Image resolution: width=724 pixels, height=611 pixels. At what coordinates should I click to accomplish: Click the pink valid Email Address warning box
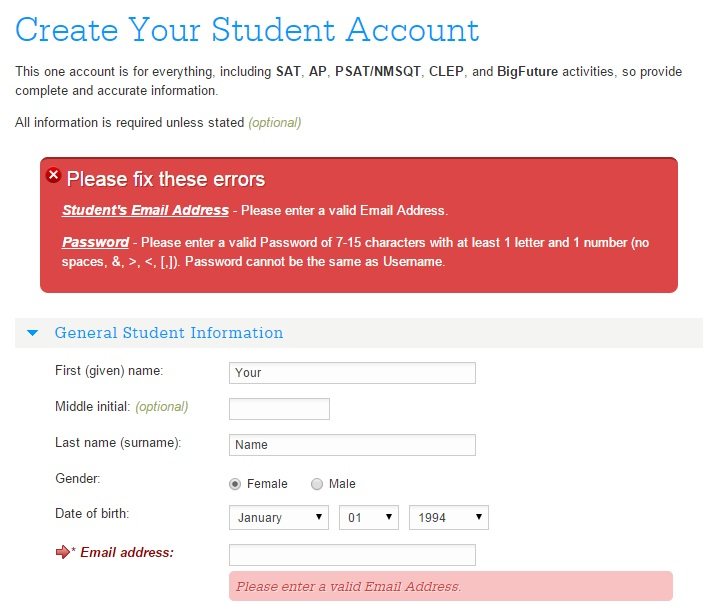451,586
